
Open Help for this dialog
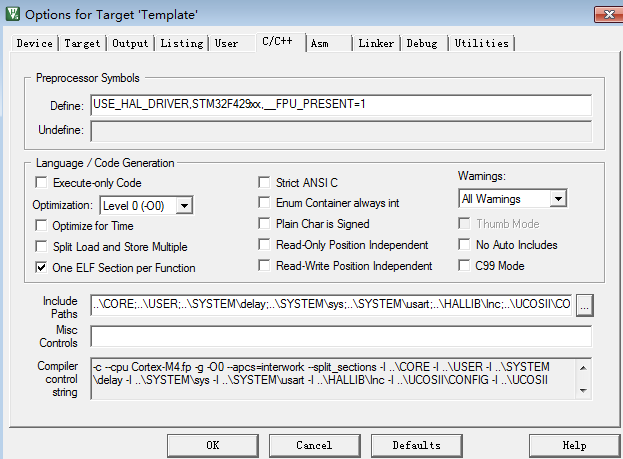(x=574, y=445)
